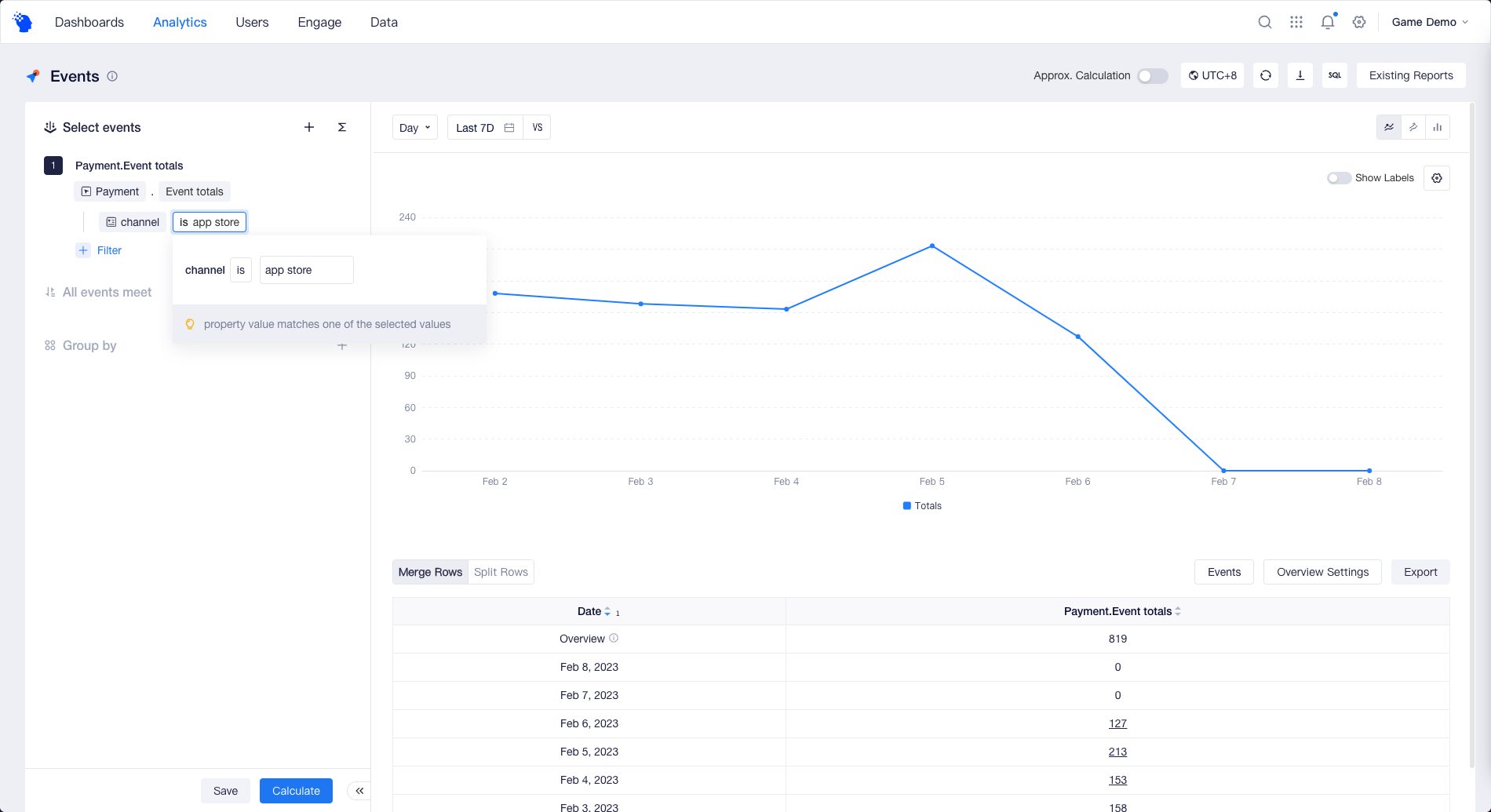Switch to bar chart view
The image size is (1491, 812).
[1437, 127]
